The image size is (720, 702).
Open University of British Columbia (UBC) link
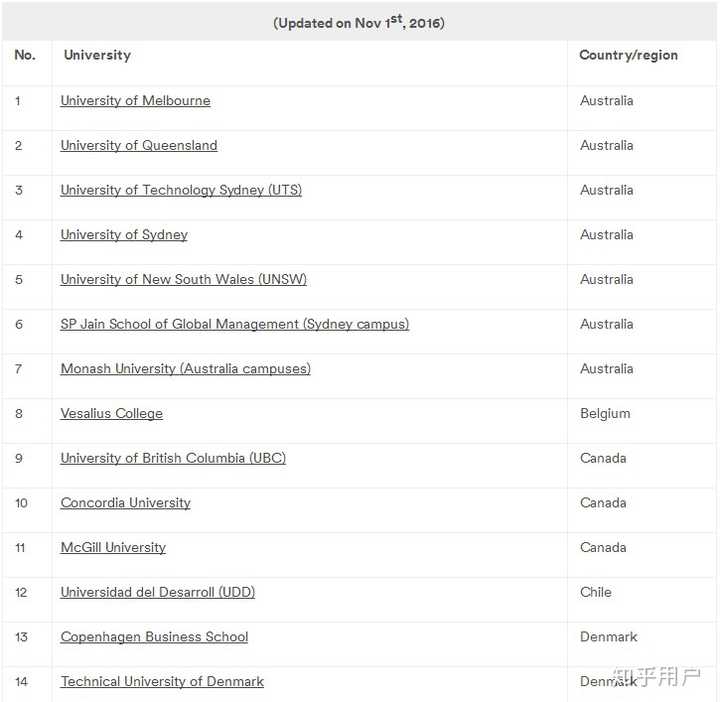tap(173, 458)
